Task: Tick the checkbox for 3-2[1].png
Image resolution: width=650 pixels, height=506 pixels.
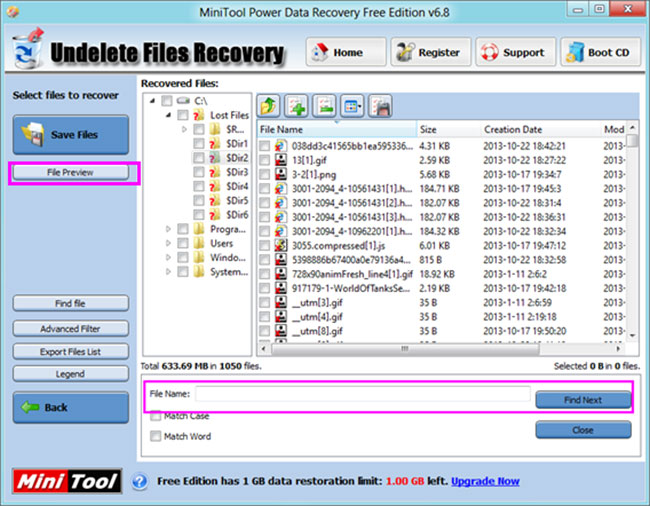Action: tap(264, 174)
